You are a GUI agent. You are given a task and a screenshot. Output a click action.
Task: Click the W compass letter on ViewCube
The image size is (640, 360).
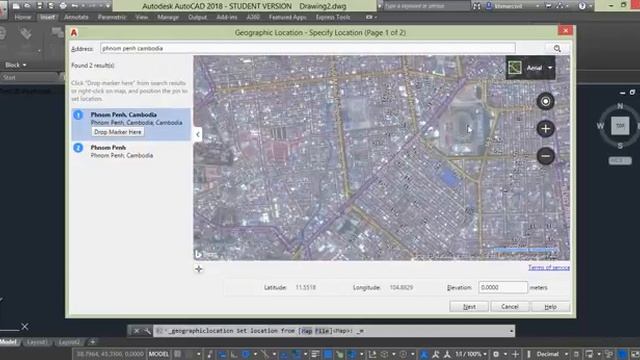(600, 126)
